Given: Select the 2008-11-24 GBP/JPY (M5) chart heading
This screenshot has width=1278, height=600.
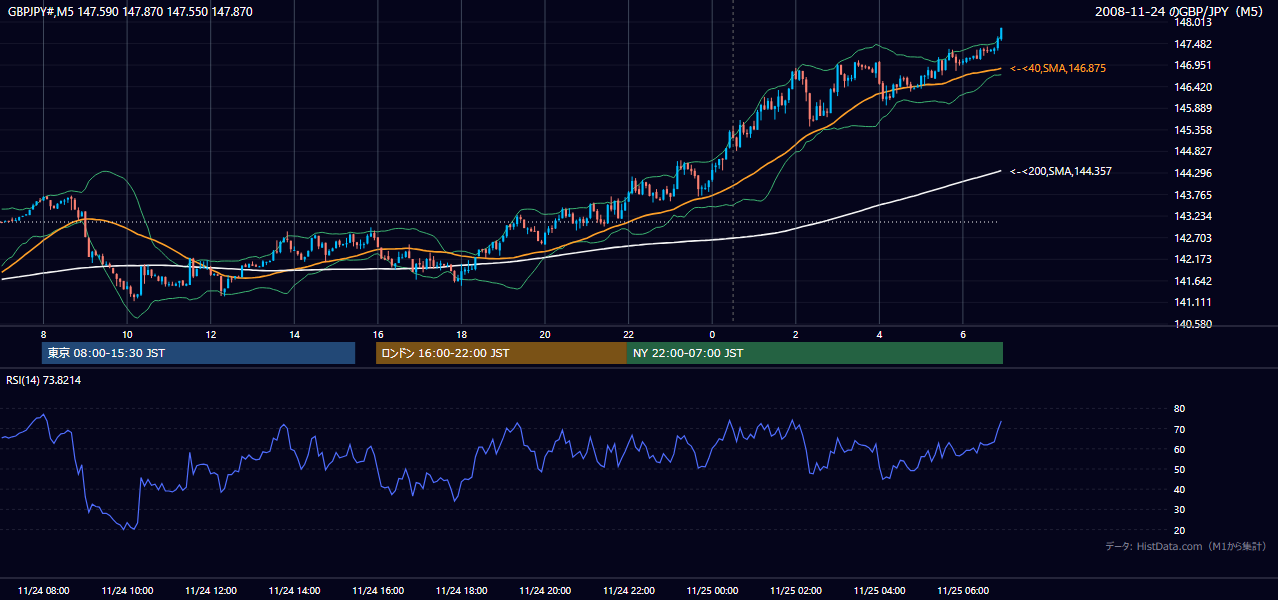Looking at the screenshot, I should point(1181,12).
